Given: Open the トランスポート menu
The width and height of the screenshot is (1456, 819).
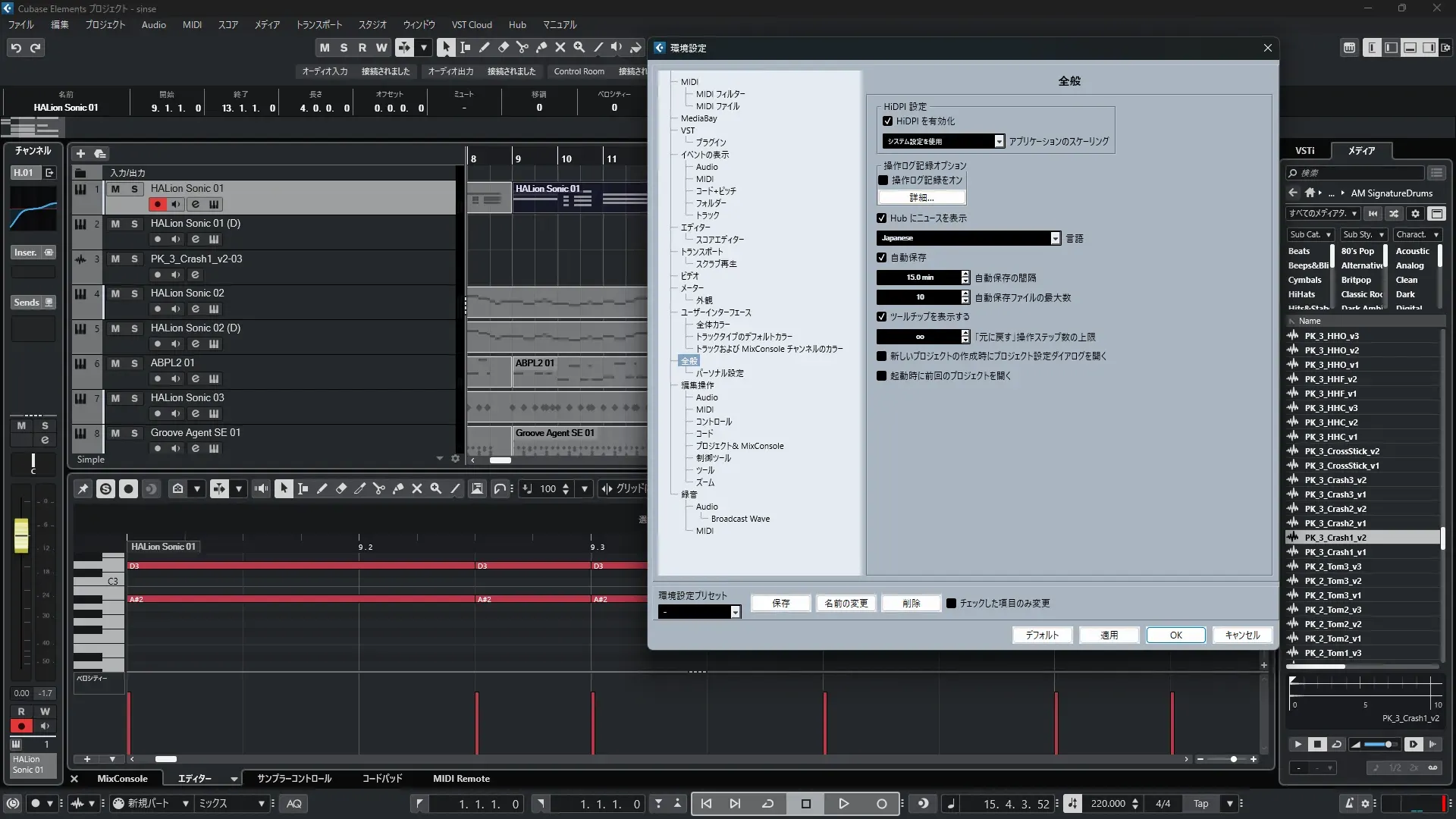Looking at the screenshot, I should (318, 25).
